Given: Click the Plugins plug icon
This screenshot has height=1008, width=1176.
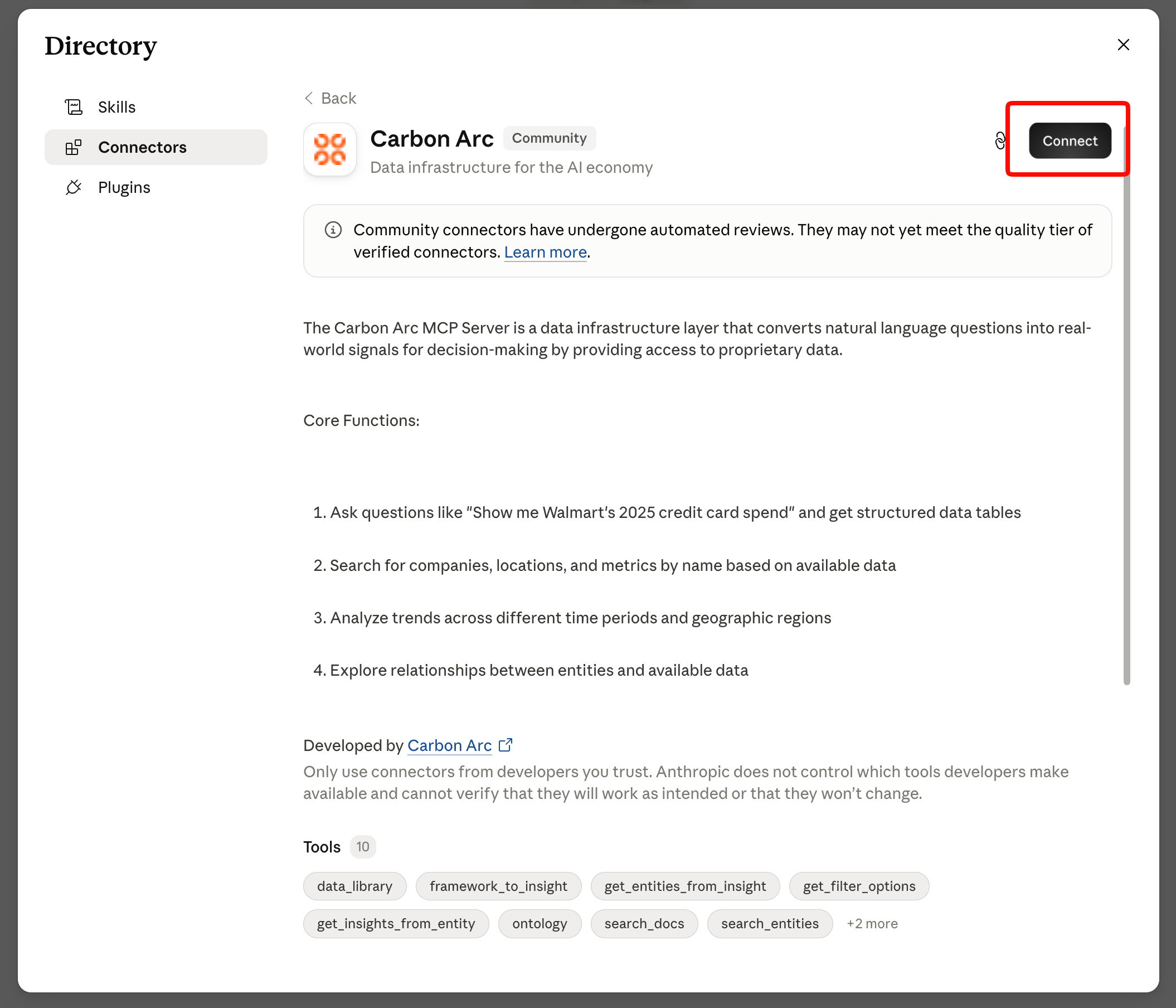Looking at the screenshot, I should pyautogui.click(x=74, y=187).
